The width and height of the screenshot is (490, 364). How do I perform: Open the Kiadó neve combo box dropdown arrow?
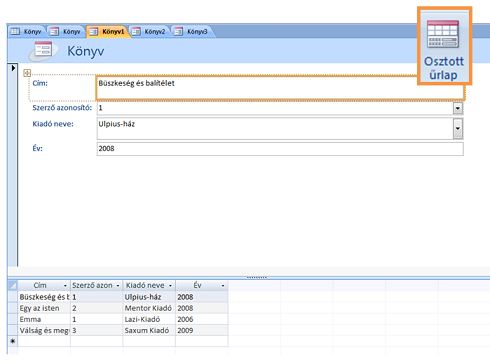tap(458, 129)
